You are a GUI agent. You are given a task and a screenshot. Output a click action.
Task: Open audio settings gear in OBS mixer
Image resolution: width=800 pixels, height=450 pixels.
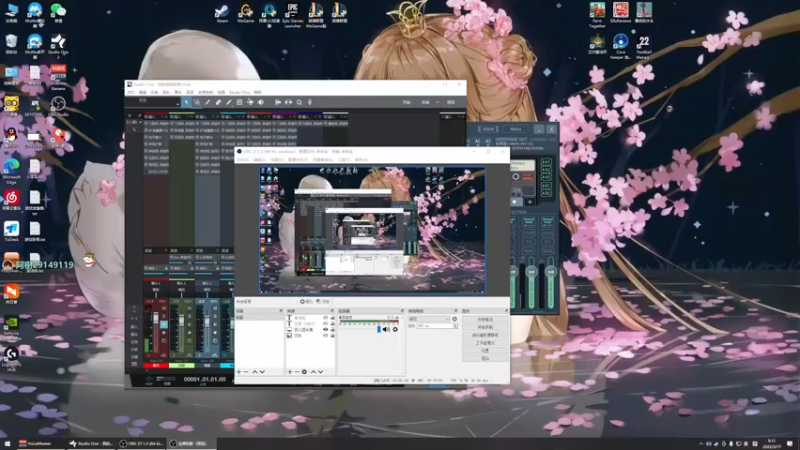point(395,330)
